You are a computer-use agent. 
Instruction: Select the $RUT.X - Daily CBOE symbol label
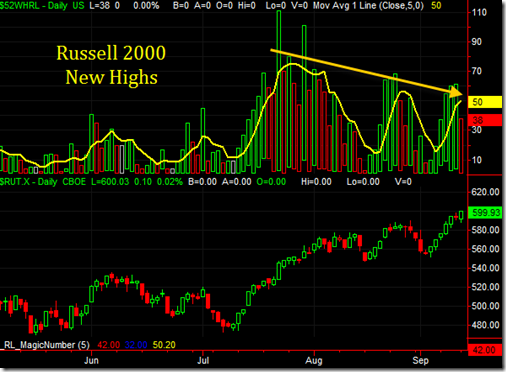point(43,182)
